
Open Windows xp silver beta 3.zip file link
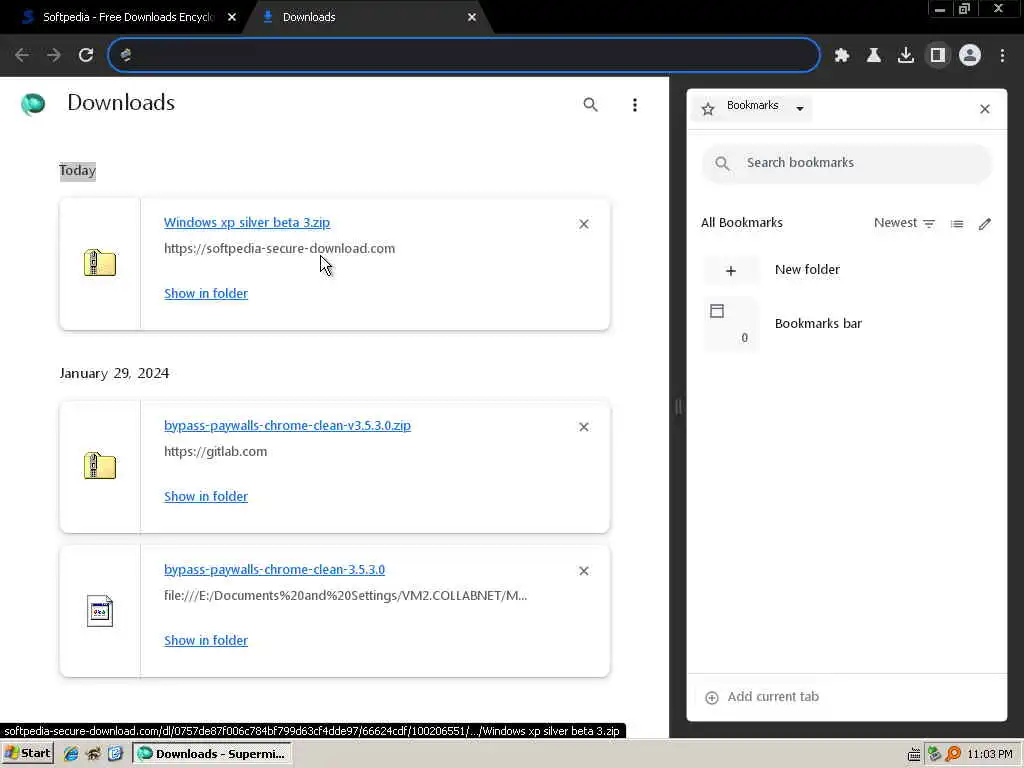click(247, 222)
